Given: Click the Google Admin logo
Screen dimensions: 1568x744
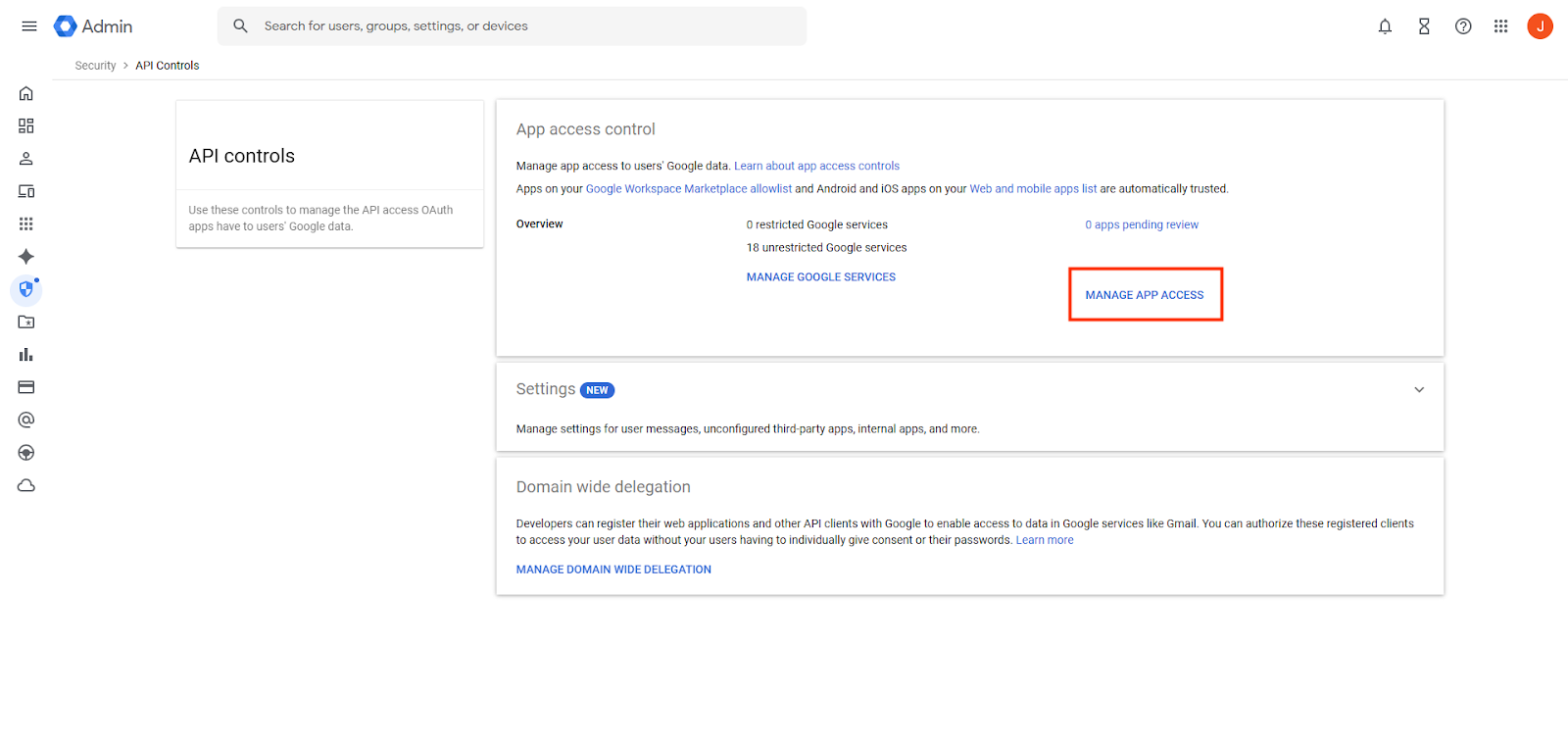Looking at the screenshot, I should (93, 26).
